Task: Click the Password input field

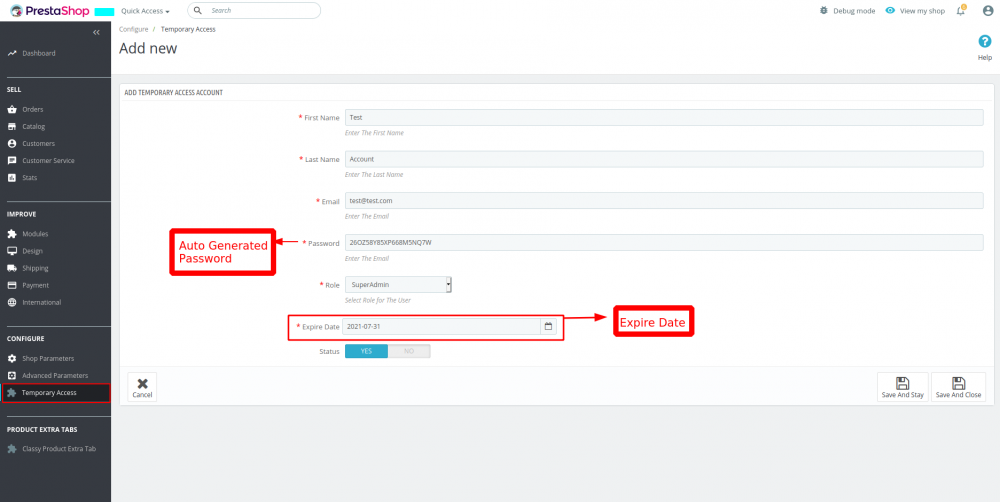Action: click(664, 243)
